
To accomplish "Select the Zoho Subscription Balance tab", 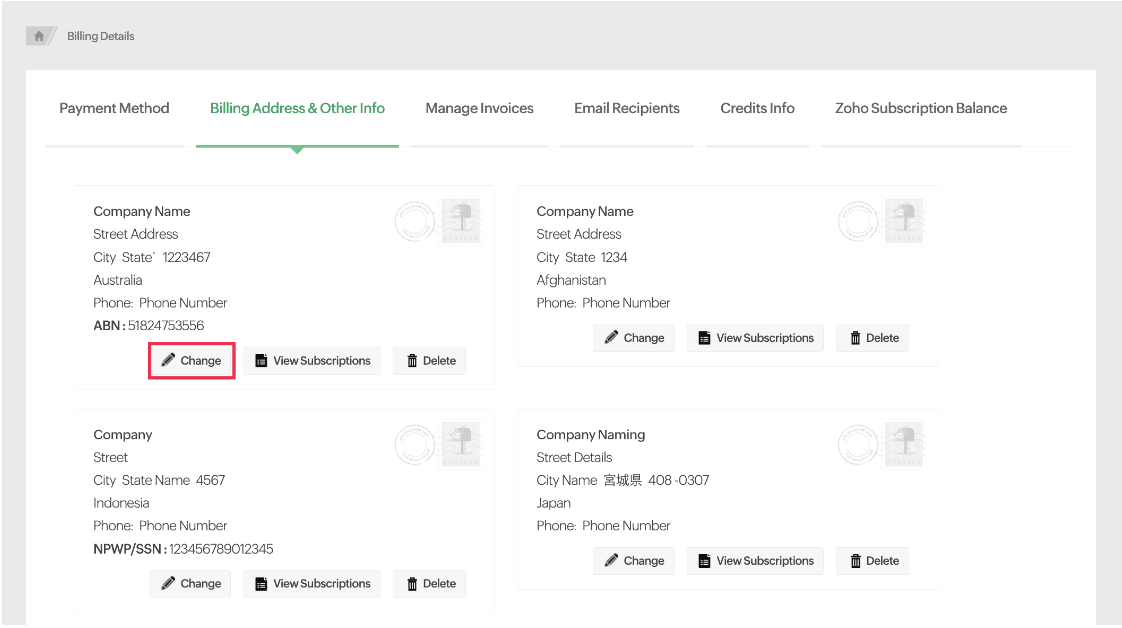I will coord(920,108).
